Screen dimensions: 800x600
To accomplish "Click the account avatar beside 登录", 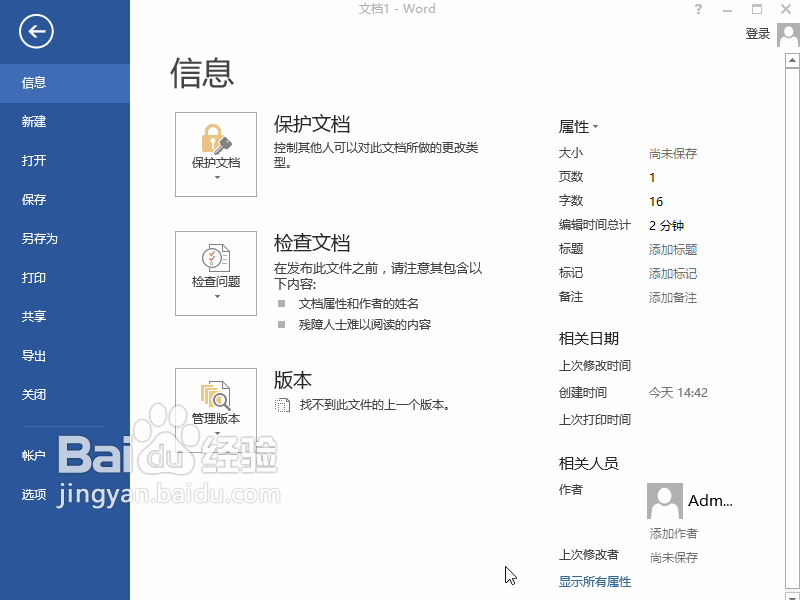I will pyautogui.click(x=788, y=34).
